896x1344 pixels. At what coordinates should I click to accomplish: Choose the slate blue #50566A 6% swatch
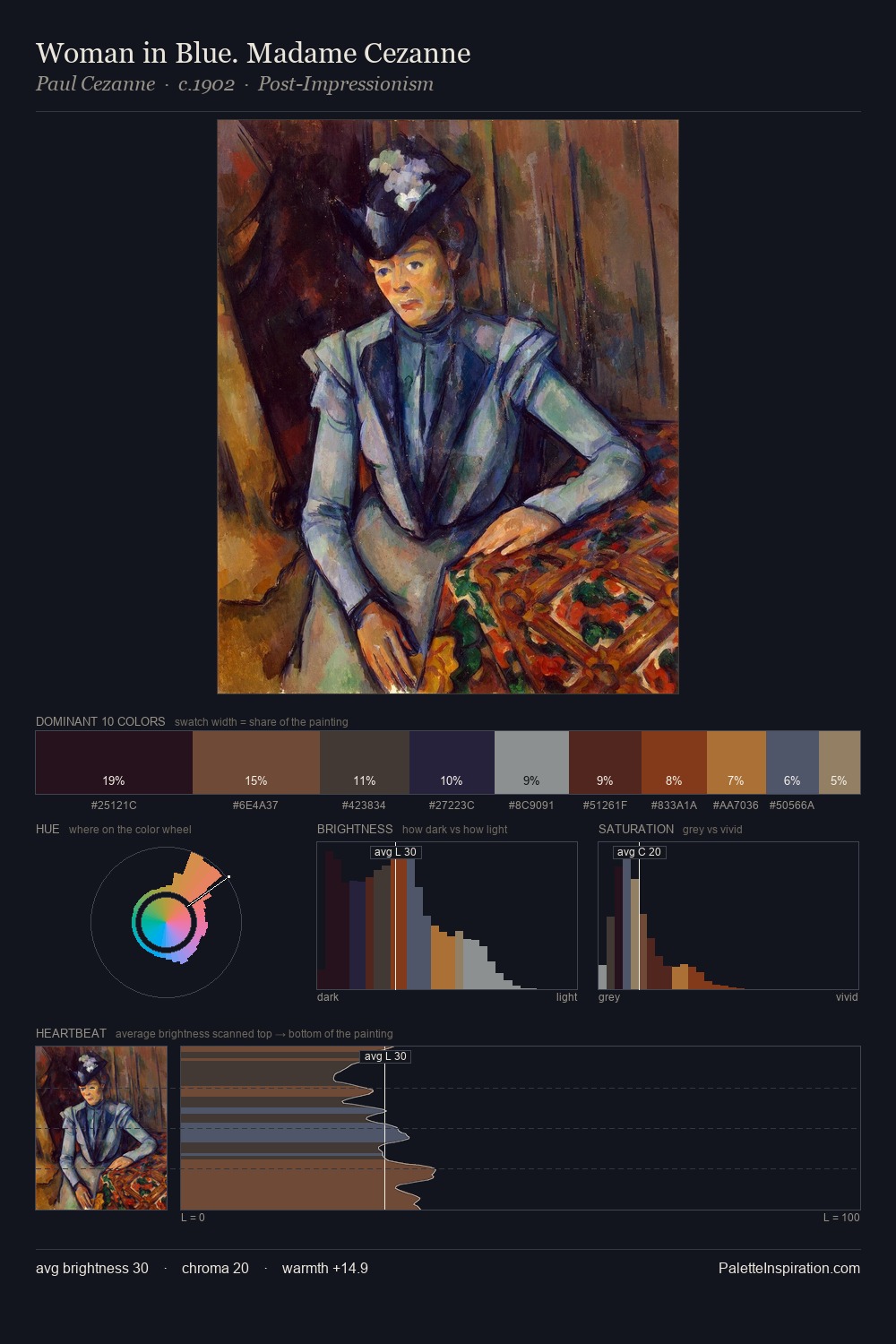point(792,762)
